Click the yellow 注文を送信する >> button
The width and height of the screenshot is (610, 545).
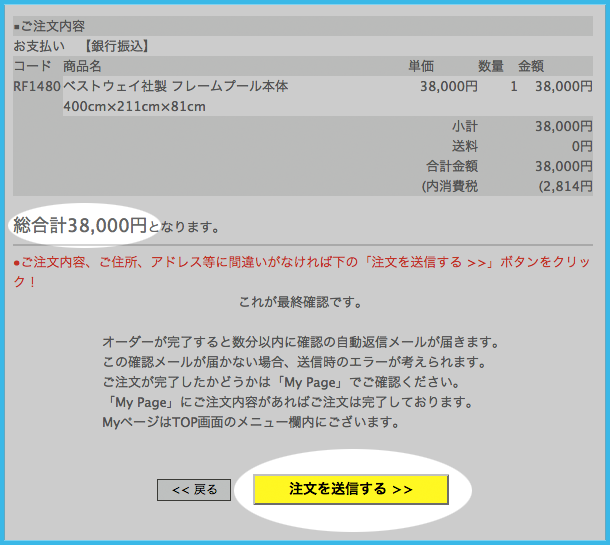350,489
